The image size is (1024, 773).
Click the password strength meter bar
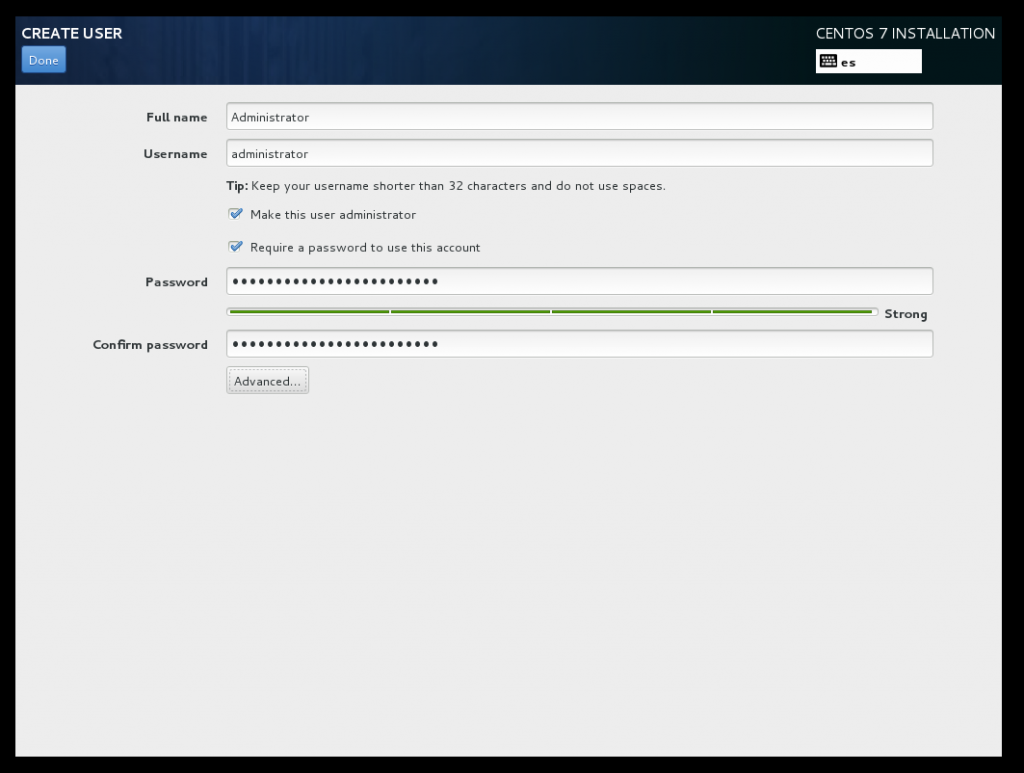550,312
